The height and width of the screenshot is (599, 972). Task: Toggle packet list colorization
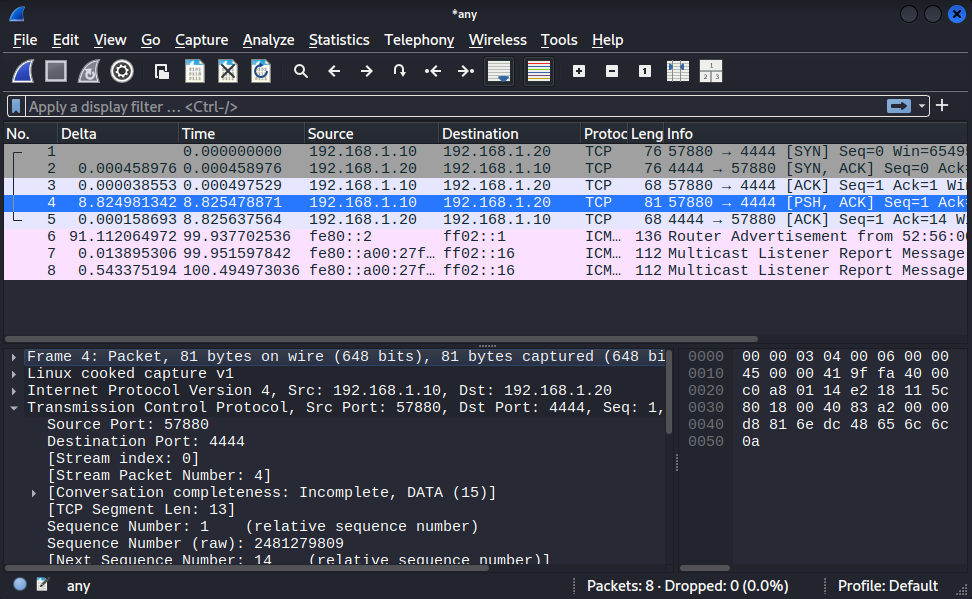click(539, 71)
